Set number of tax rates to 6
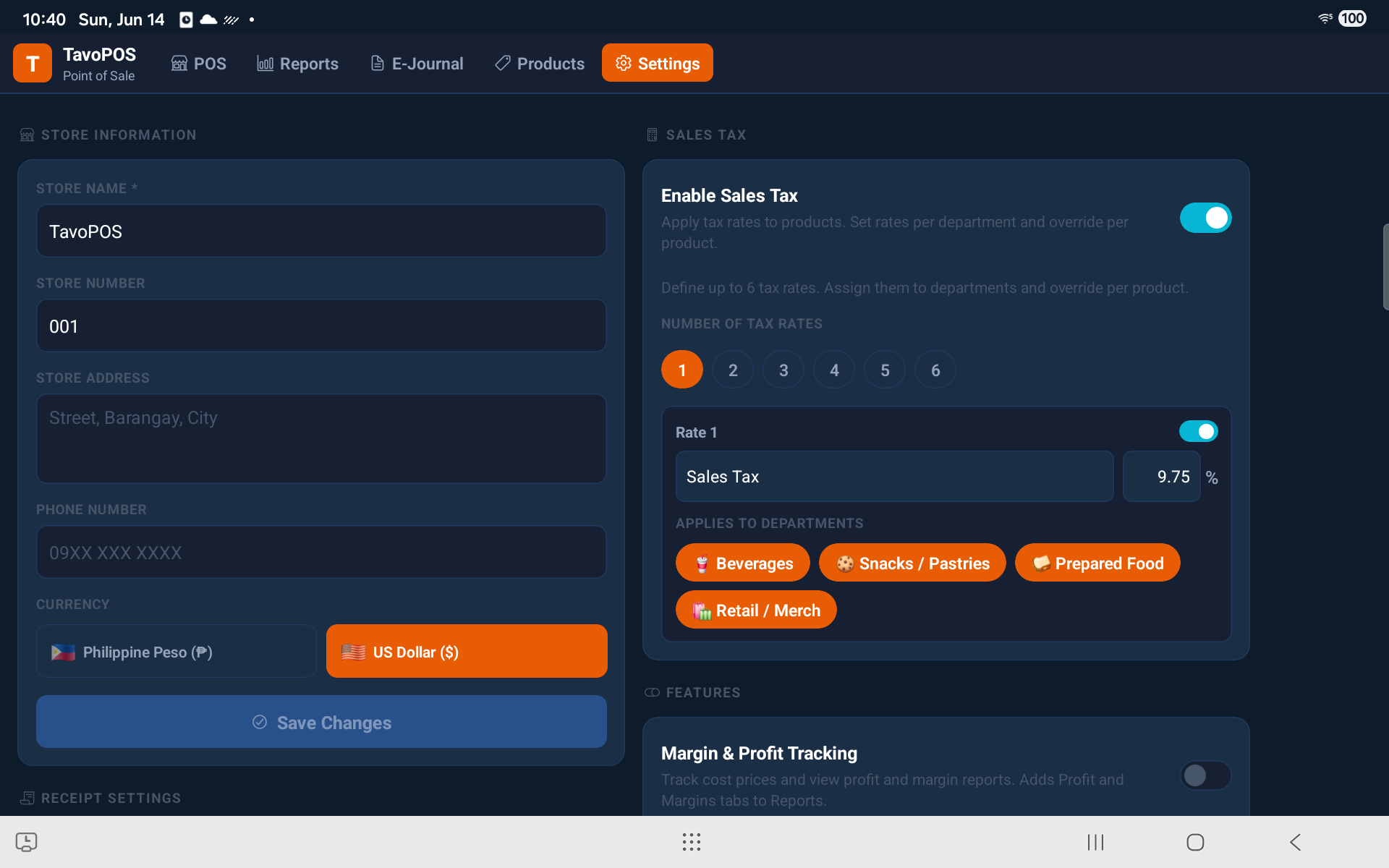This screenshot has width=1389, height=868. tap(935, 370)
